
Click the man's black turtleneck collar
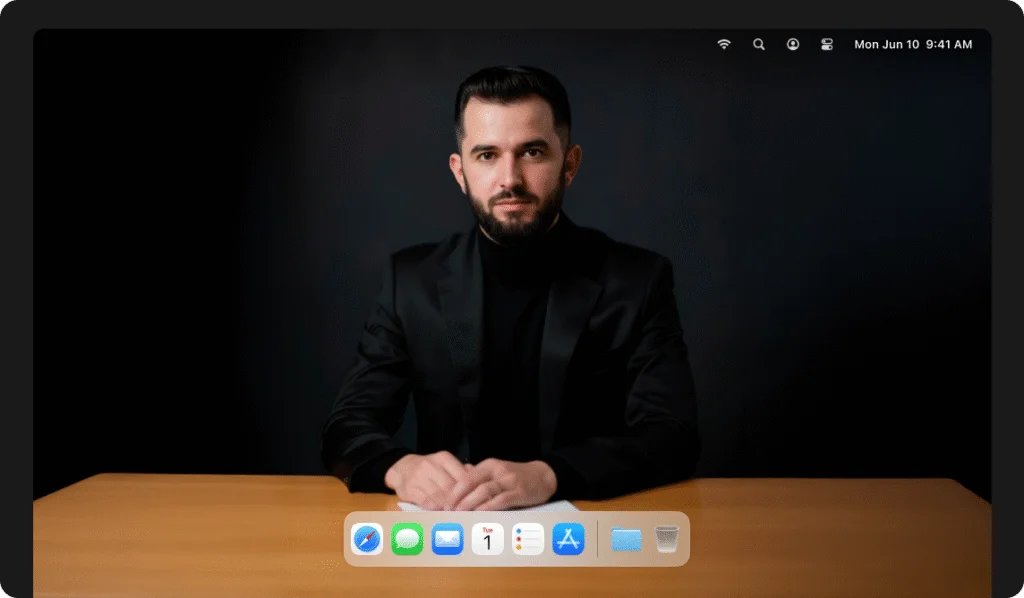tap(514, 245)
